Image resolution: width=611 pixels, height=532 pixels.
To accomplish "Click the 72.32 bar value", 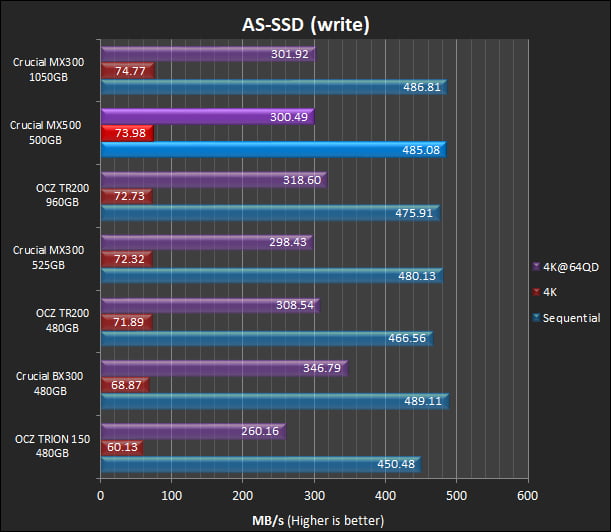I will click(129, 259).
